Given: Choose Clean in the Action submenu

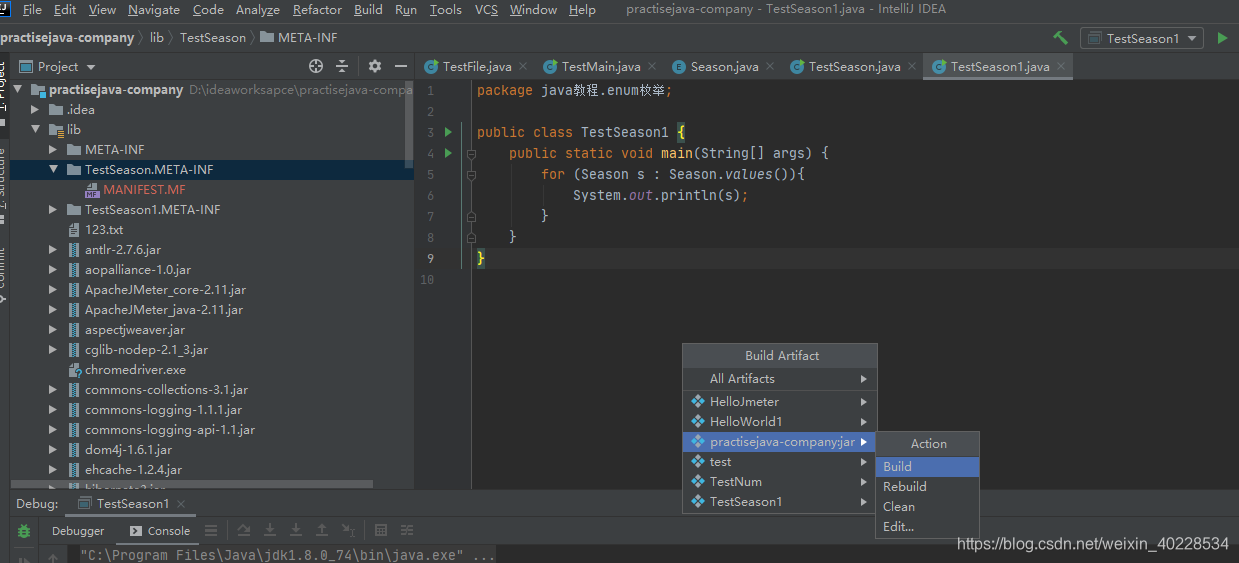Looking at the screenshot, I should tap(927, 507).
